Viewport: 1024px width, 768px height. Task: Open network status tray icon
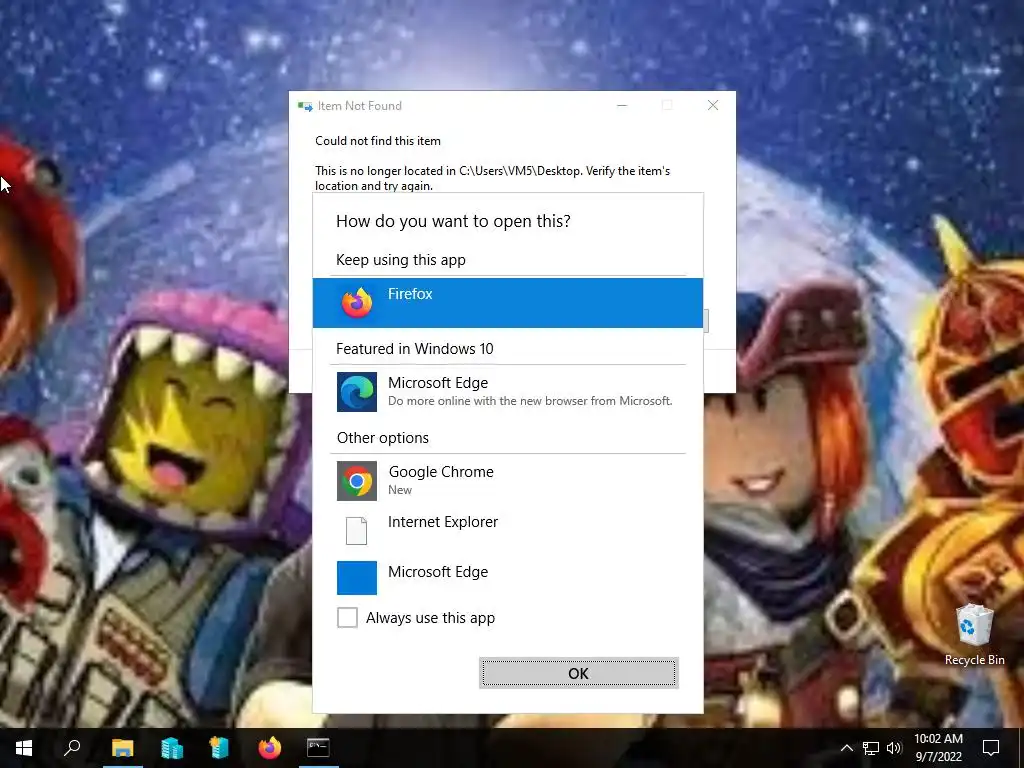tap(871, 748)
